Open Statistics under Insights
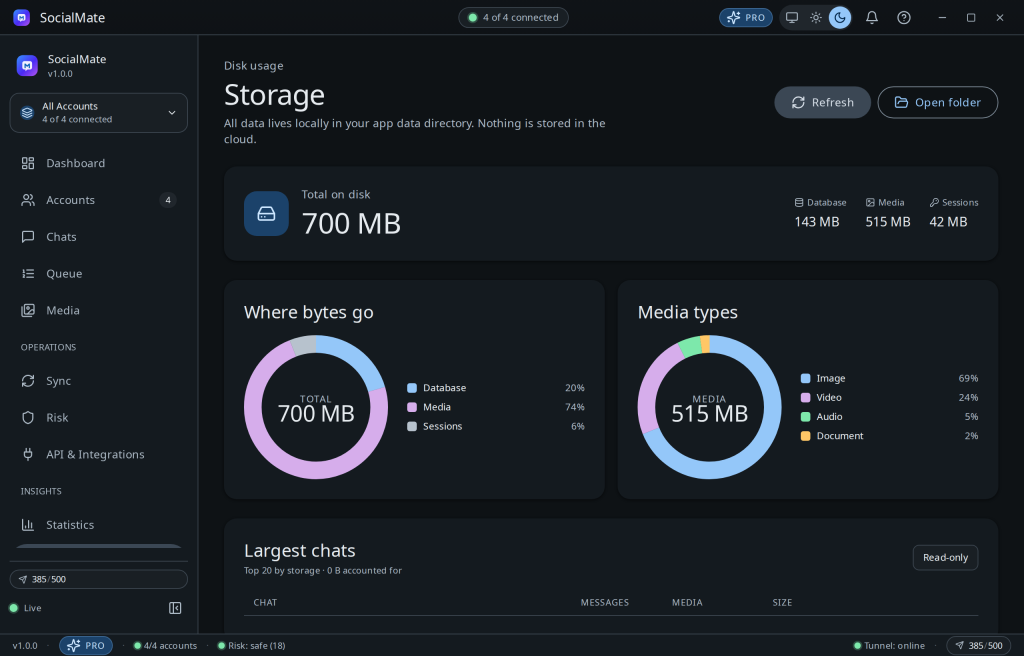 pos(99,525)
